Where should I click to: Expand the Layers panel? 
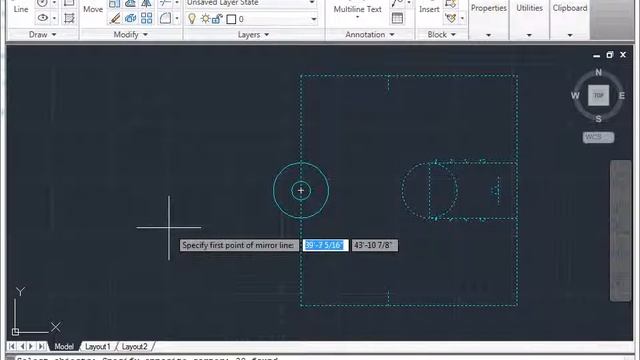point(253,35)
